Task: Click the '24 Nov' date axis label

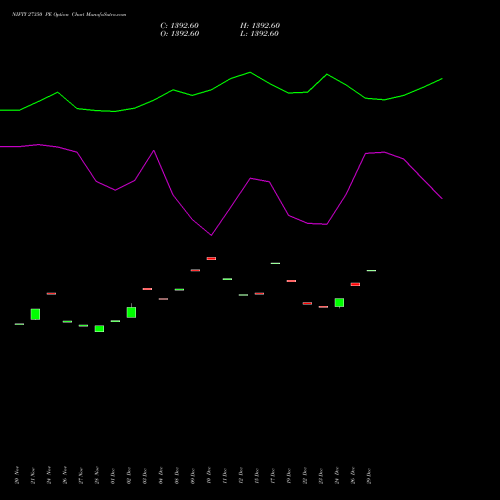Action: (x=49, y=475)
